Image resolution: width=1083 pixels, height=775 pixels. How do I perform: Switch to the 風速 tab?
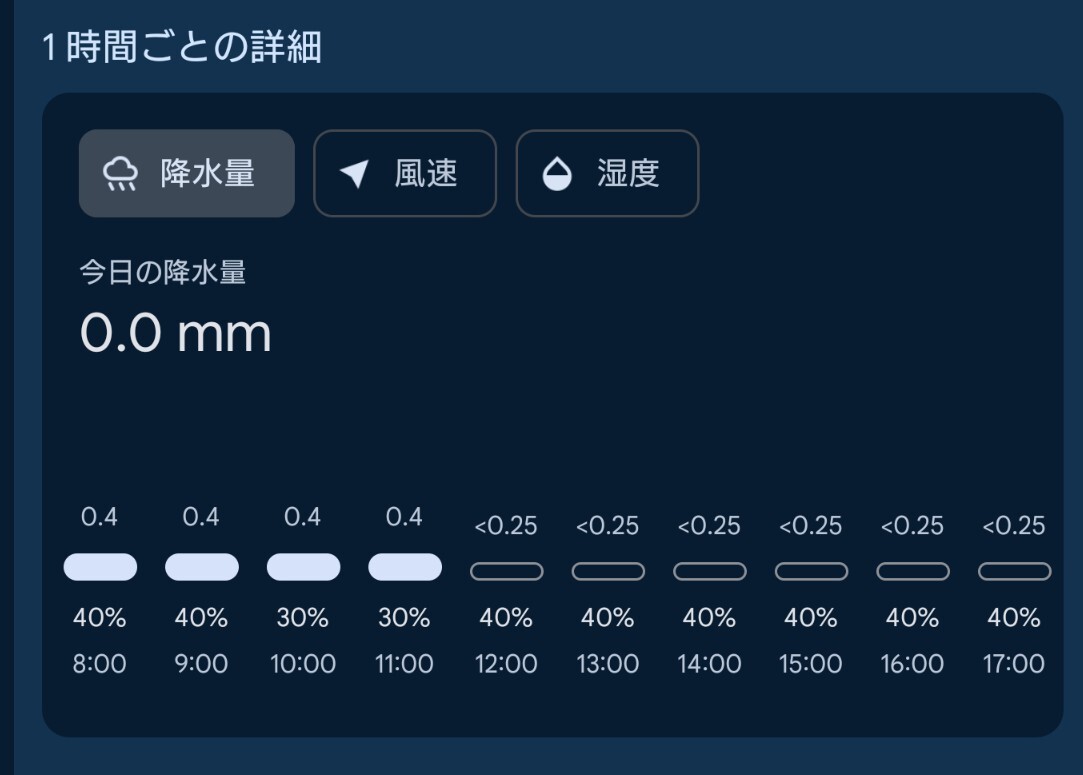tap(405, 174)
